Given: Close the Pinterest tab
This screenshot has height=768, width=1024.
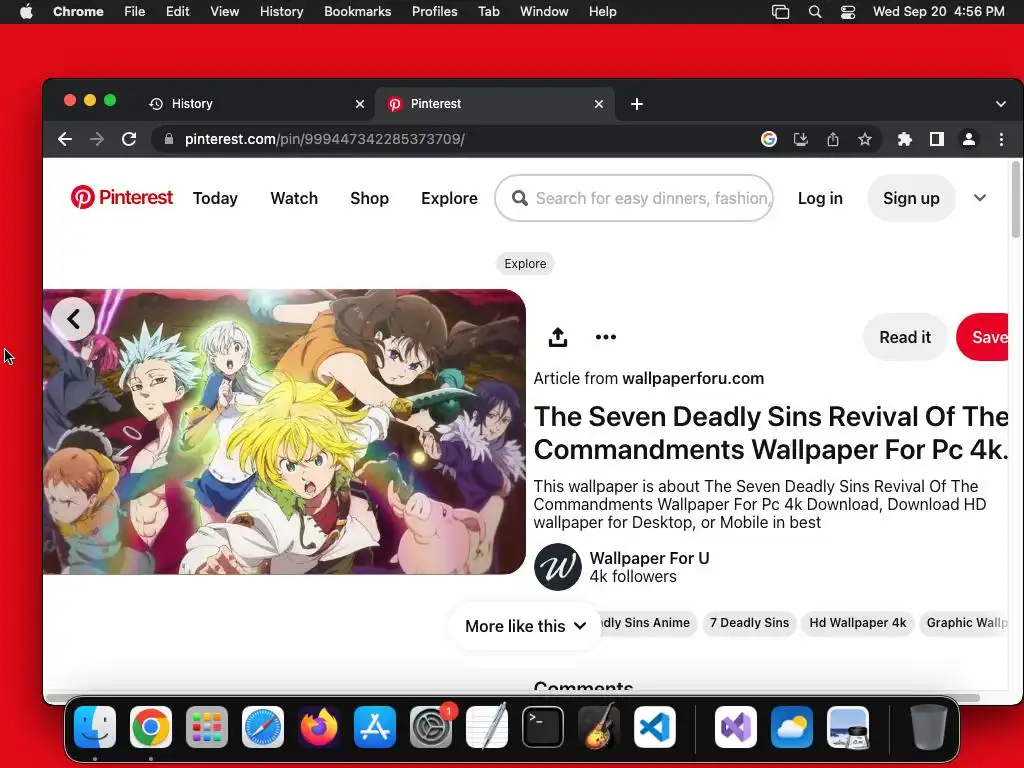Looking at the screenshot, I should click(599, 104).
